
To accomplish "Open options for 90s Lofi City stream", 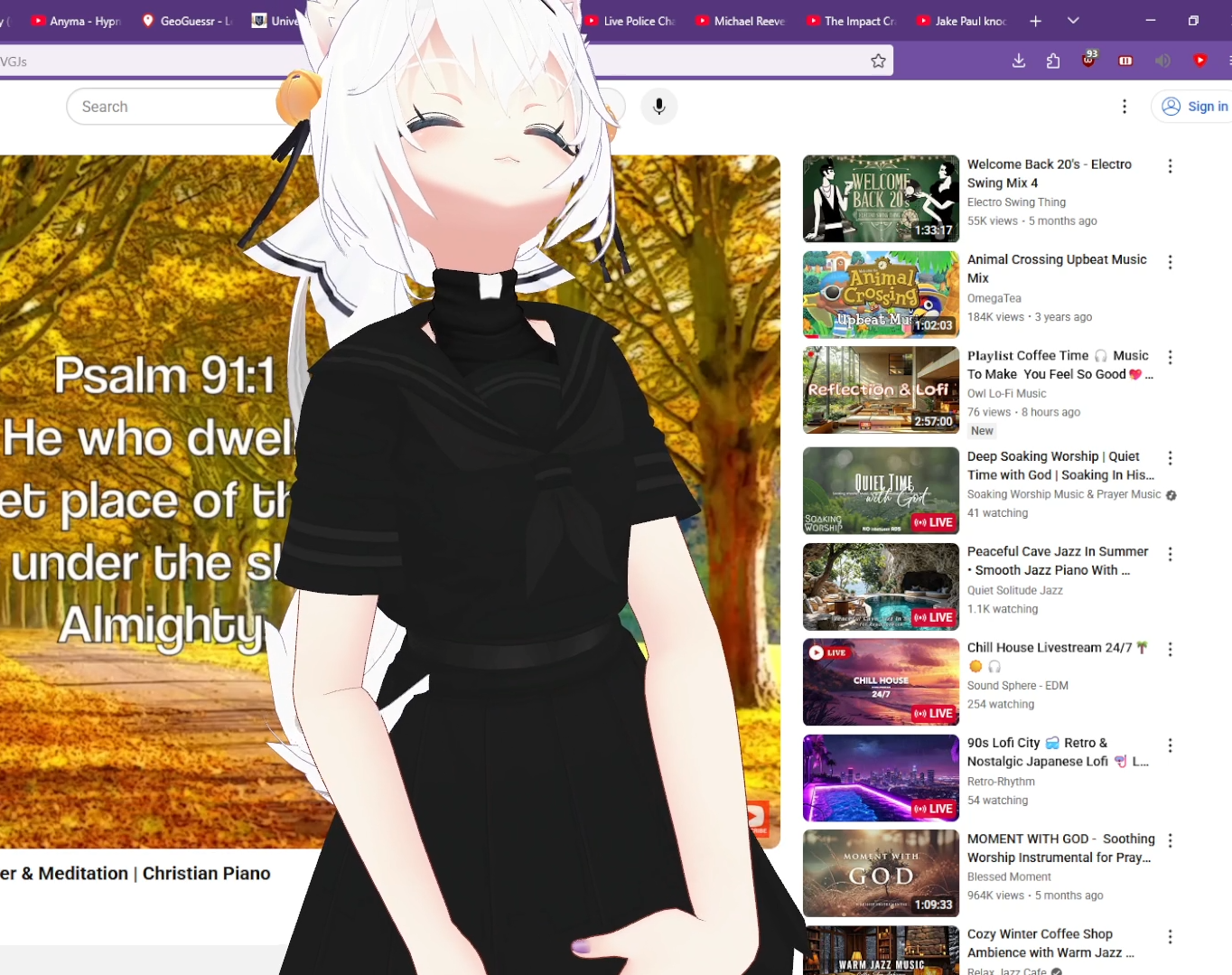I will tap(1171, 745).
